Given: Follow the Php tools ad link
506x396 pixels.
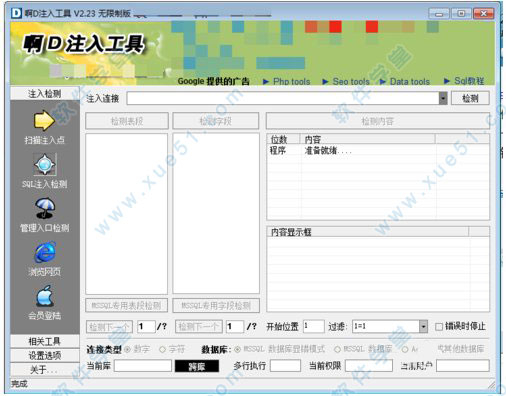Looking at the screenshot, I should click(x=291, y=81).
